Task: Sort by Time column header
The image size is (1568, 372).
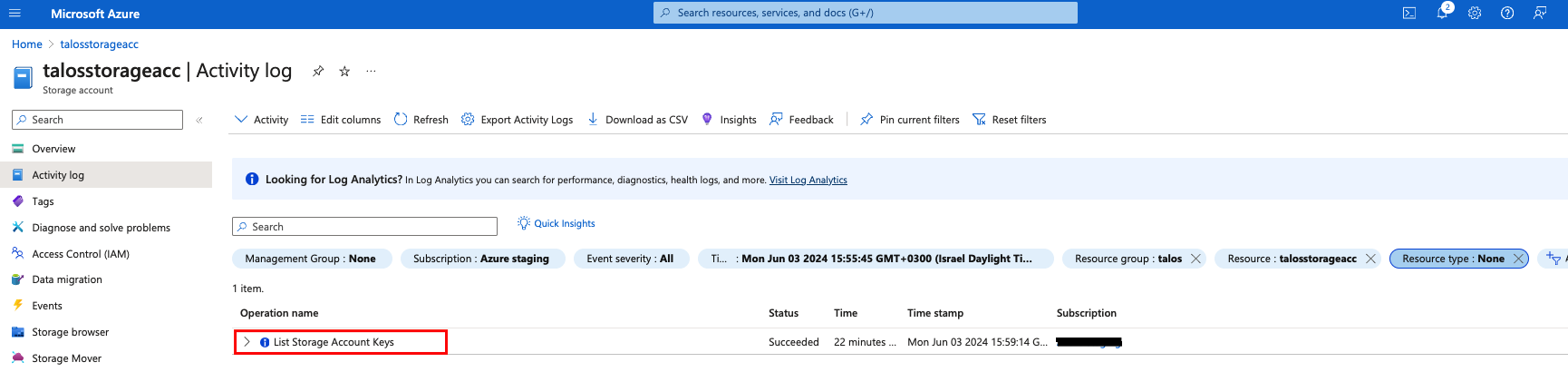Action: tap(846, 313)
